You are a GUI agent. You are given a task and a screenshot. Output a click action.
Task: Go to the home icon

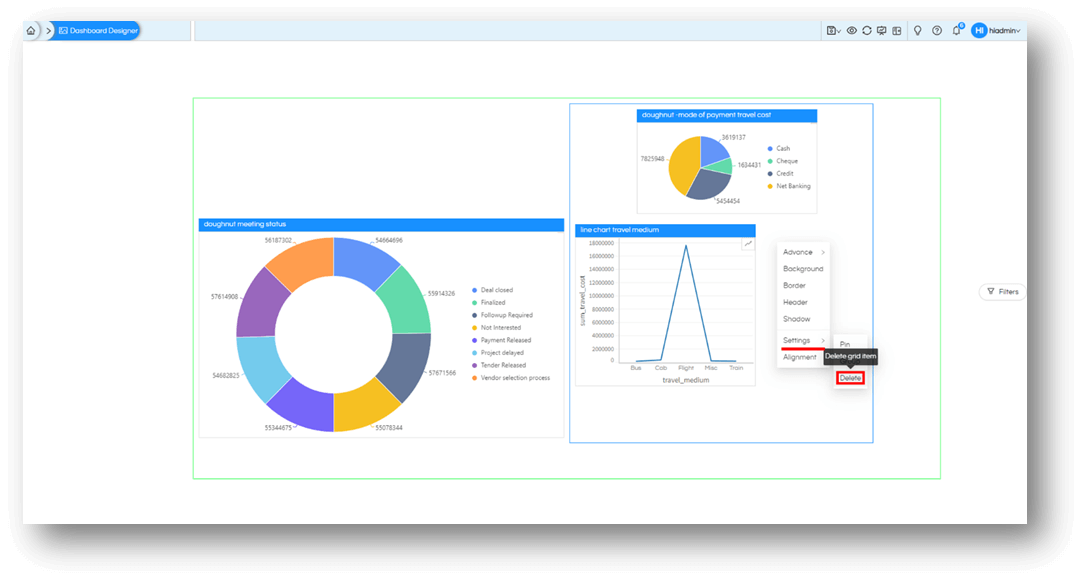[x=30, y=30]
